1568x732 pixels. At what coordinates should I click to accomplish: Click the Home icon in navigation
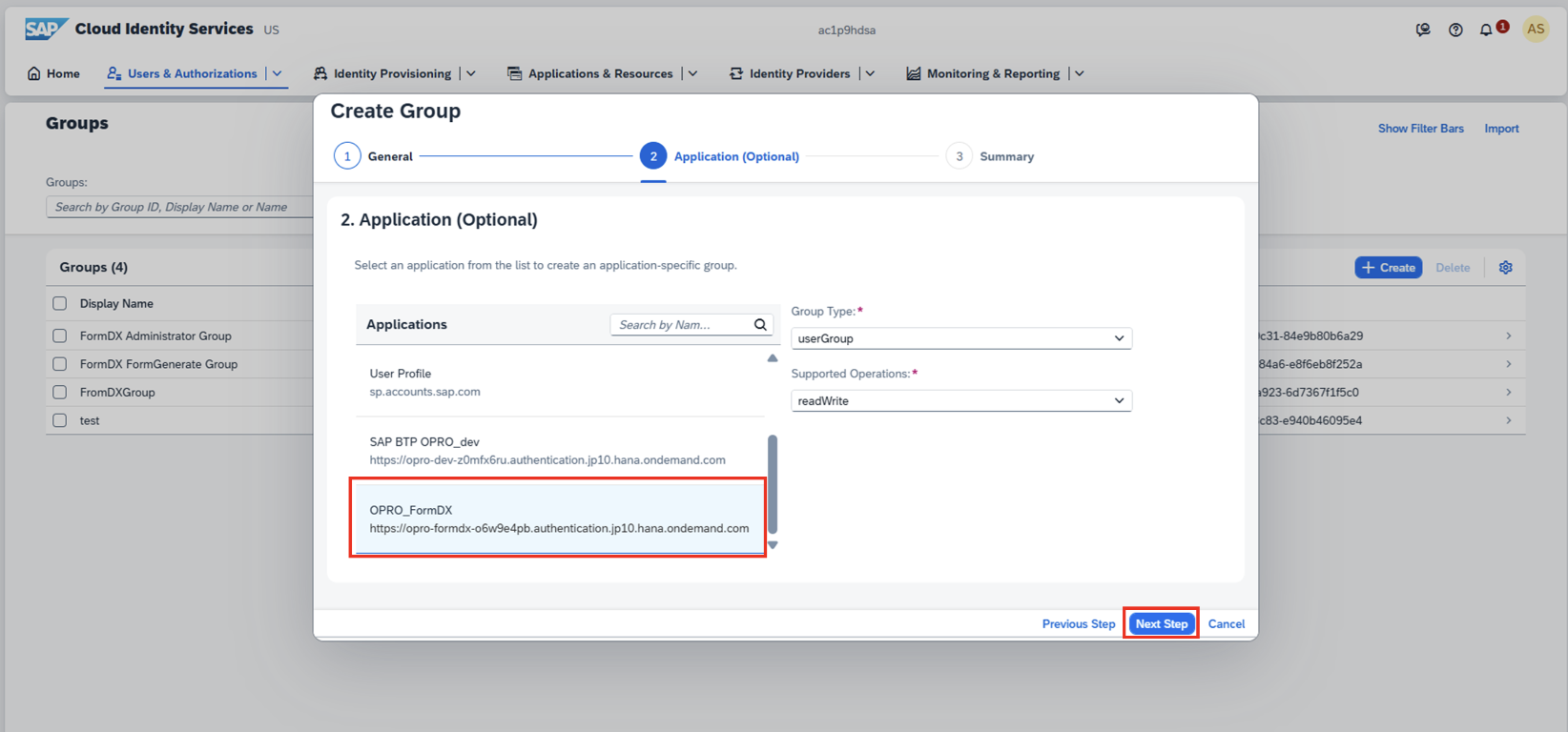coord(34,73)
